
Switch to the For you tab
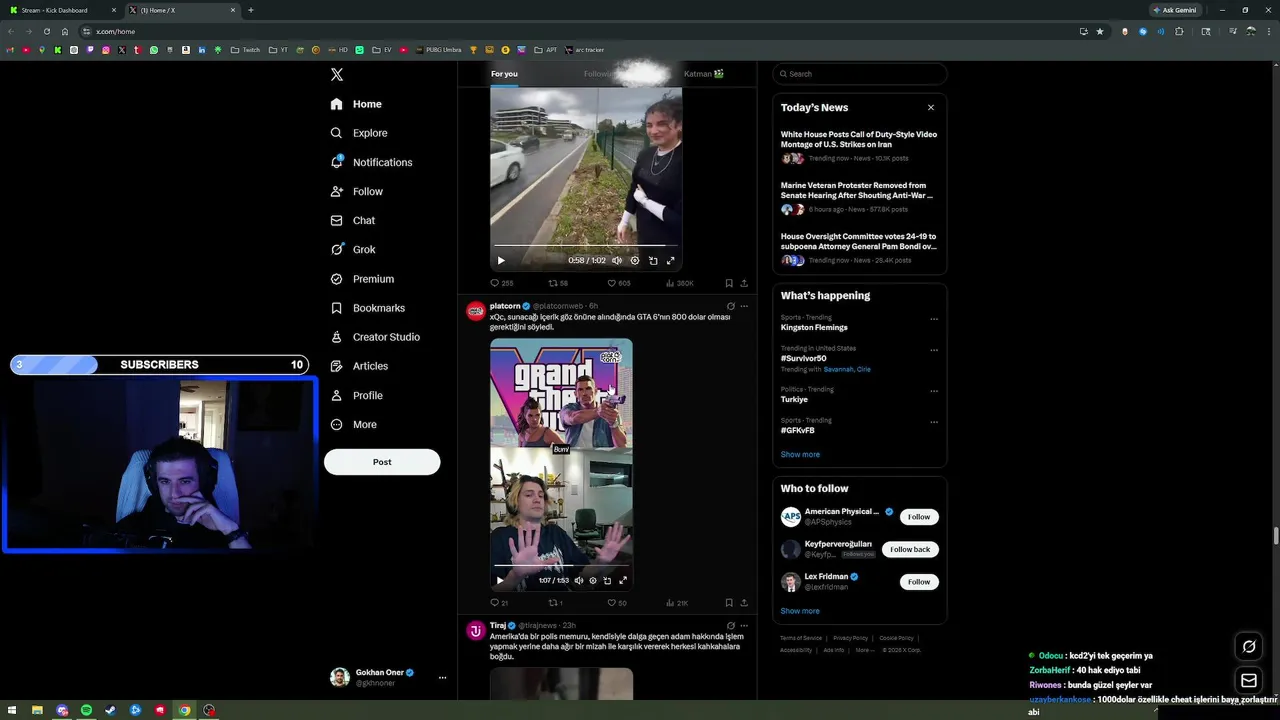(x=504, y=74)
